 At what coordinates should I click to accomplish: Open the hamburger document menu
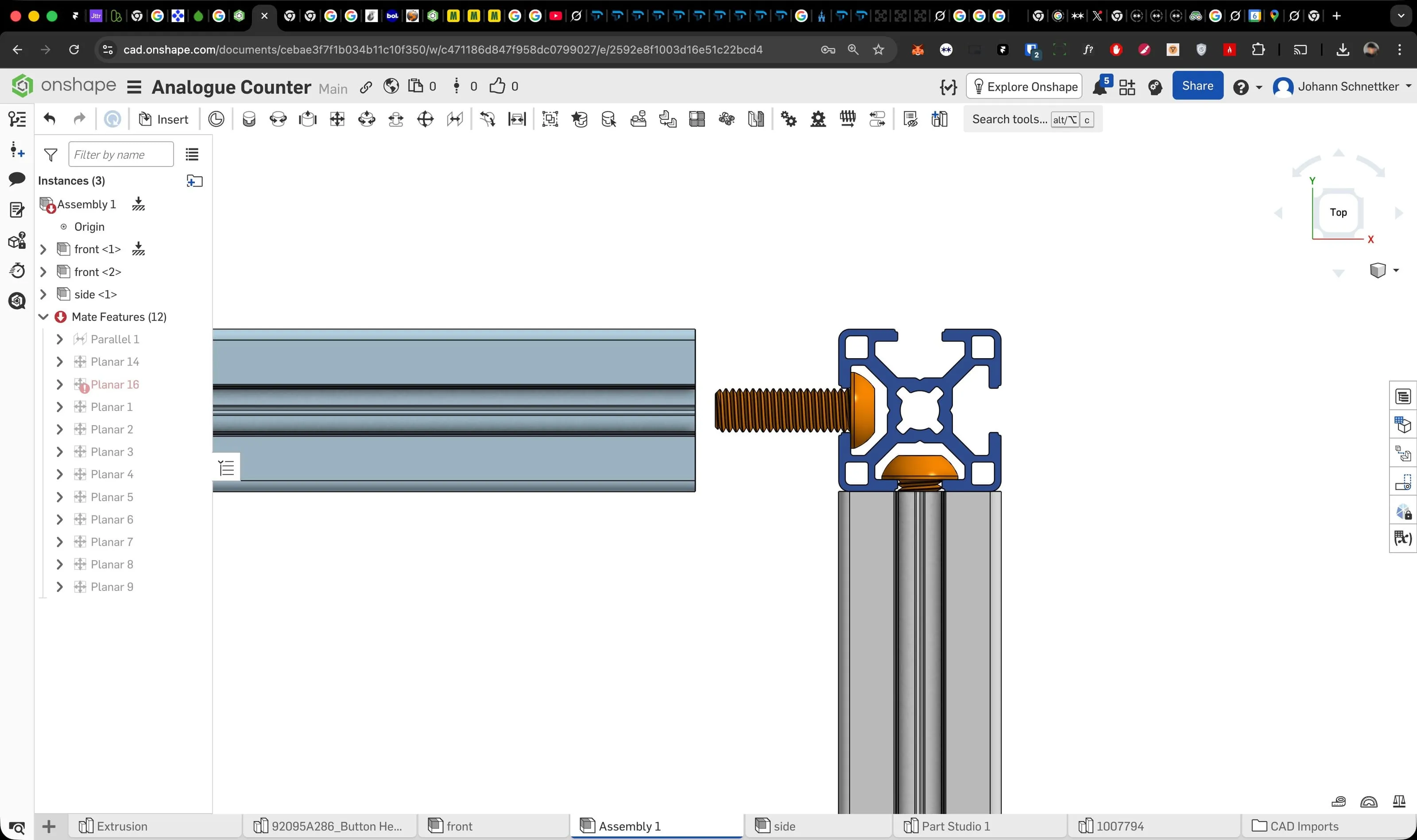134,87
